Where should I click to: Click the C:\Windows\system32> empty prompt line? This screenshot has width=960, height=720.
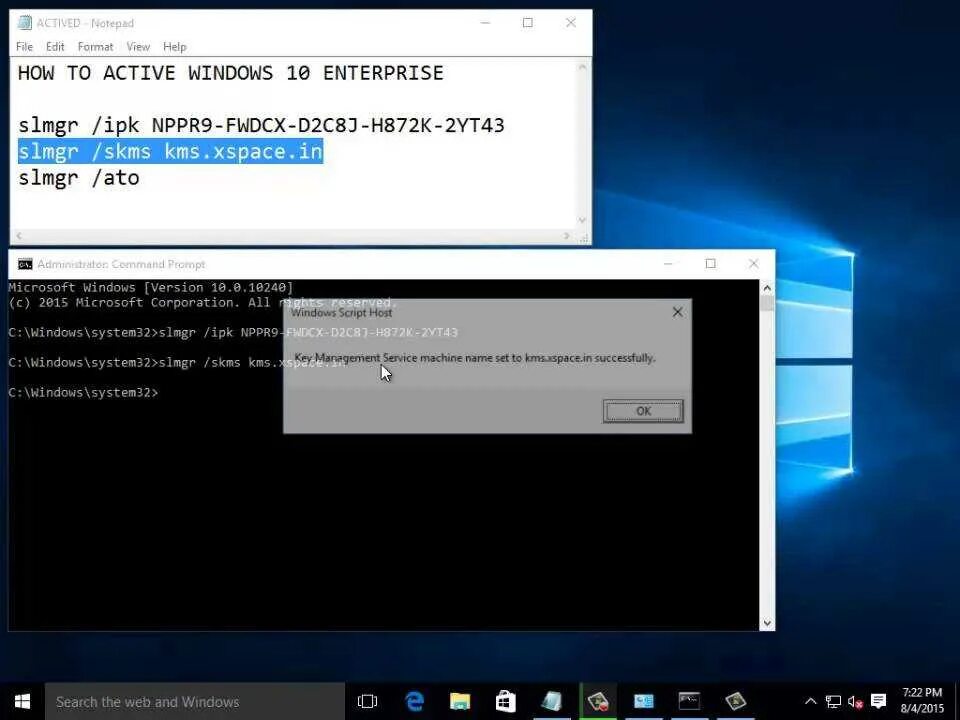(83, 392)
